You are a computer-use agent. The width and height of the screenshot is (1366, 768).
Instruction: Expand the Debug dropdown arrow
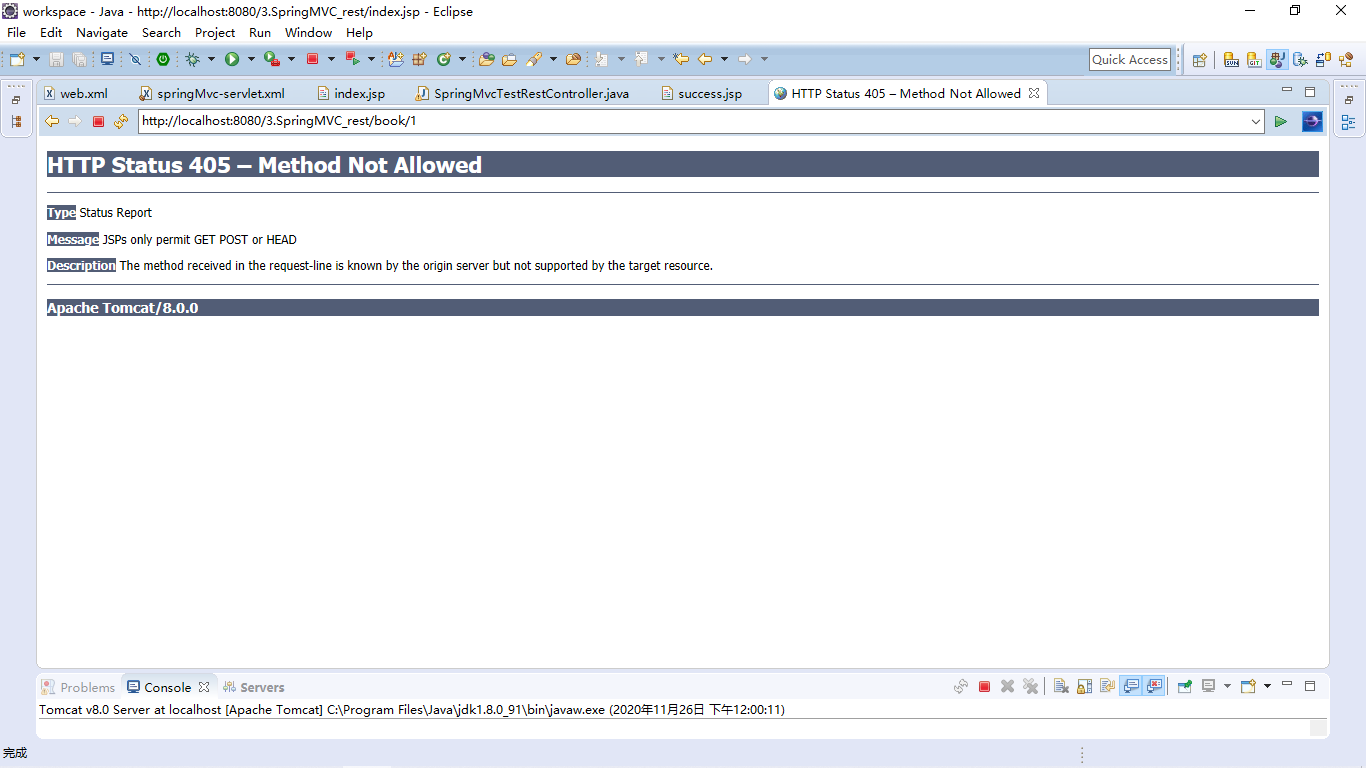pos(211,60)
